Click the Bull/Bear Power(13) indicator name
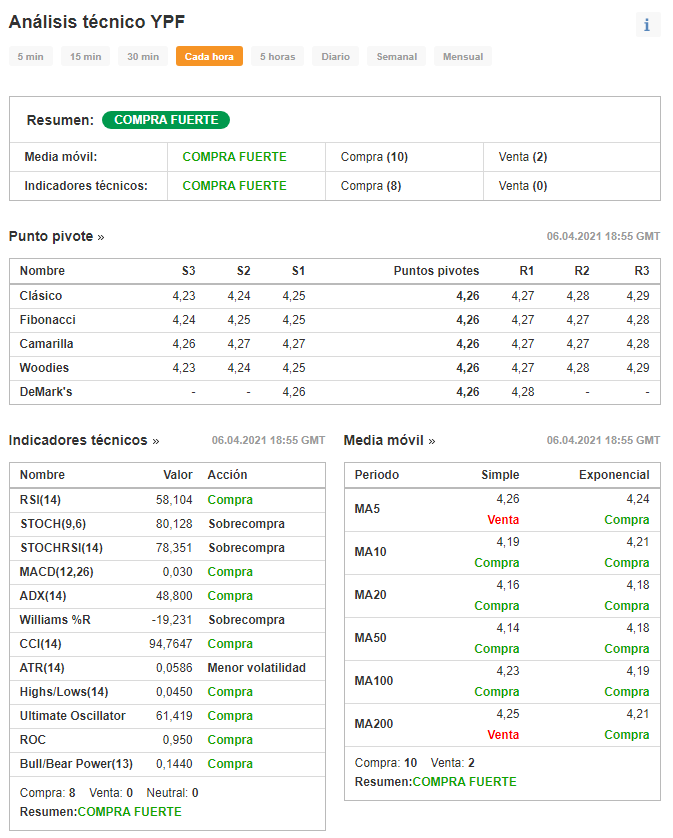 pos(76,764)
